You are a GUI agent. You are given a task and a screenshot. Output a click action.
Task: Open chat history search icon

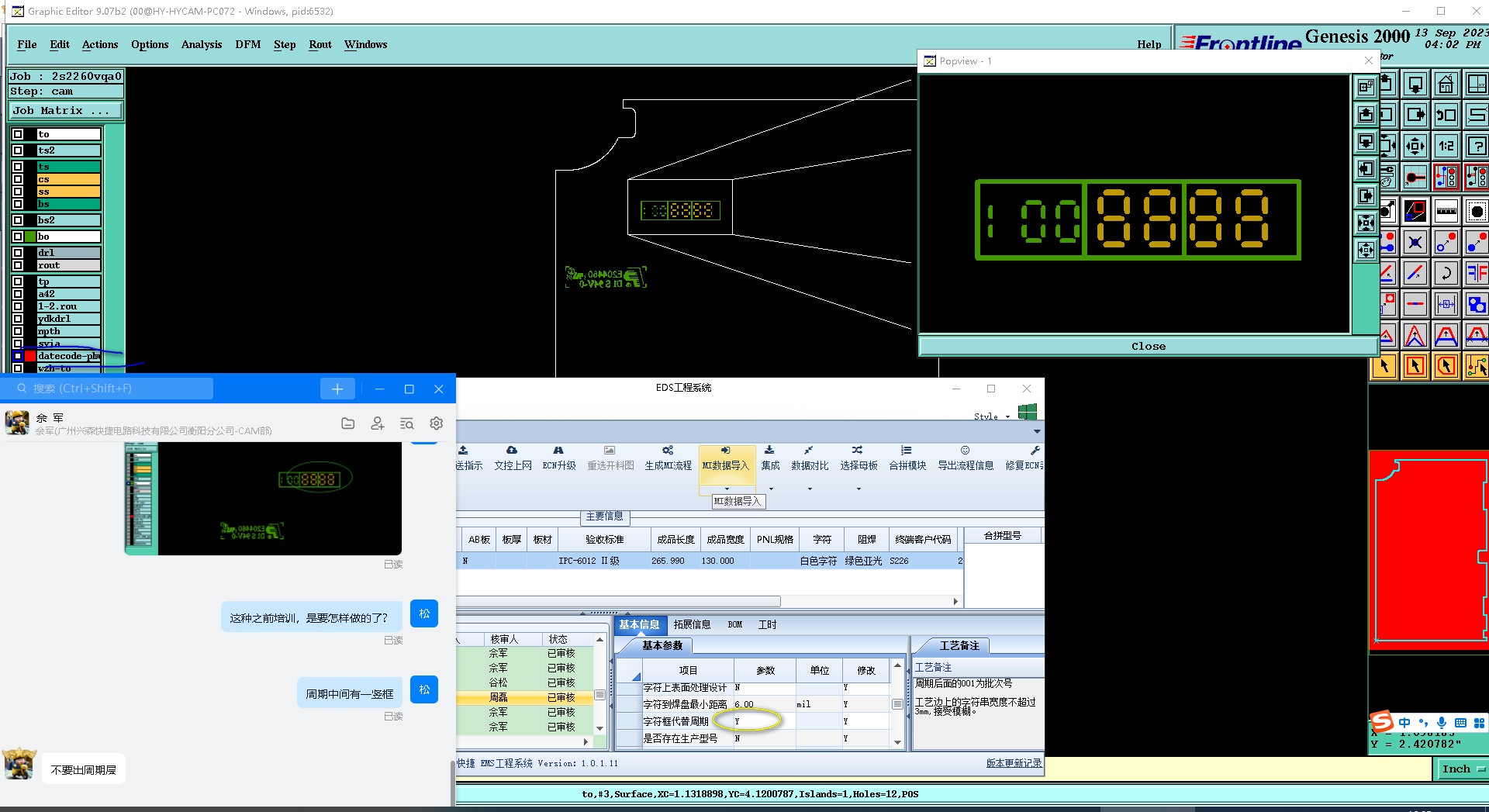pos(407,423)
